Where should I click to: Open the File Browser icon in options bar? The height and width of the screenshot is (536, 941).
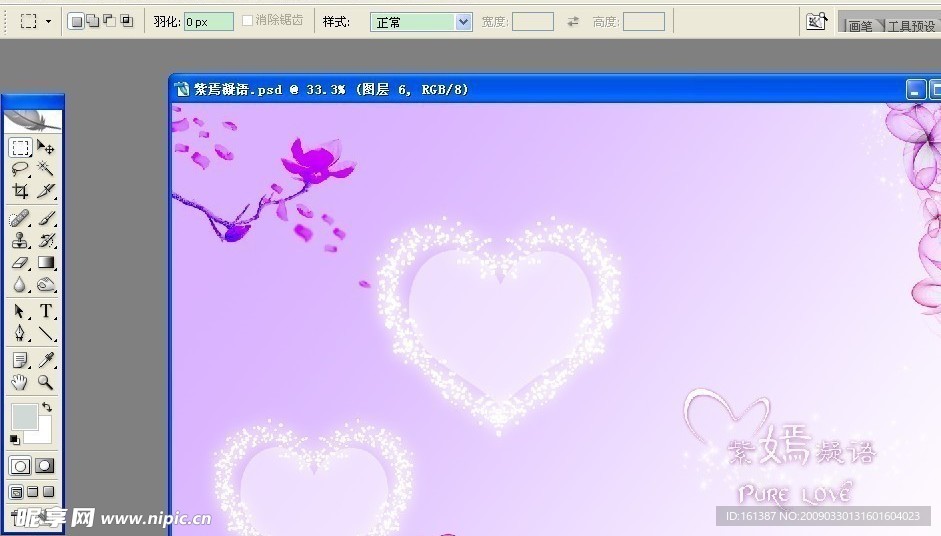(816, 21)
